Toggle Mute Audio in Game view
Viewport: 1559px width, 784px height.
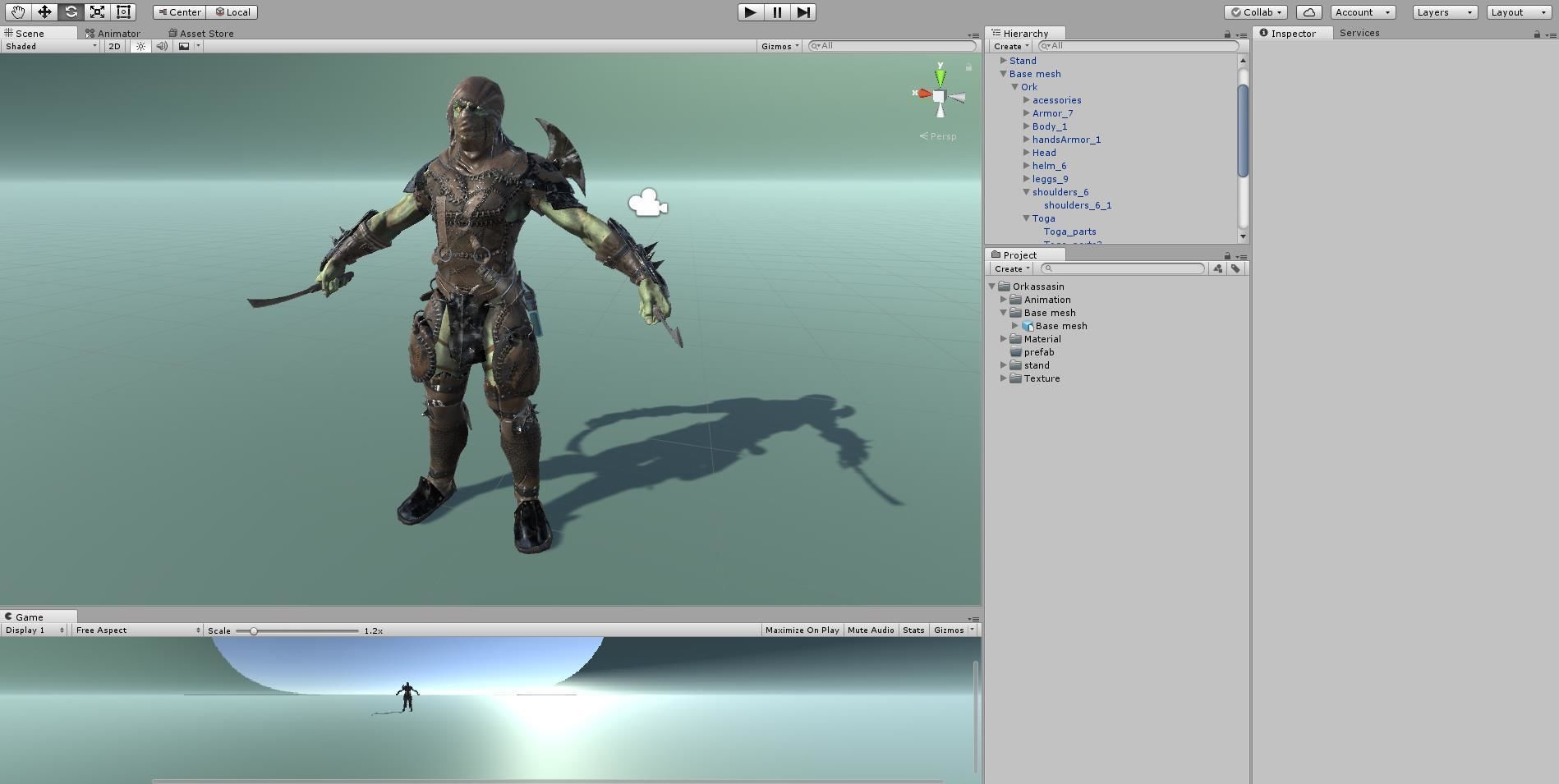(x=871, y=630)
